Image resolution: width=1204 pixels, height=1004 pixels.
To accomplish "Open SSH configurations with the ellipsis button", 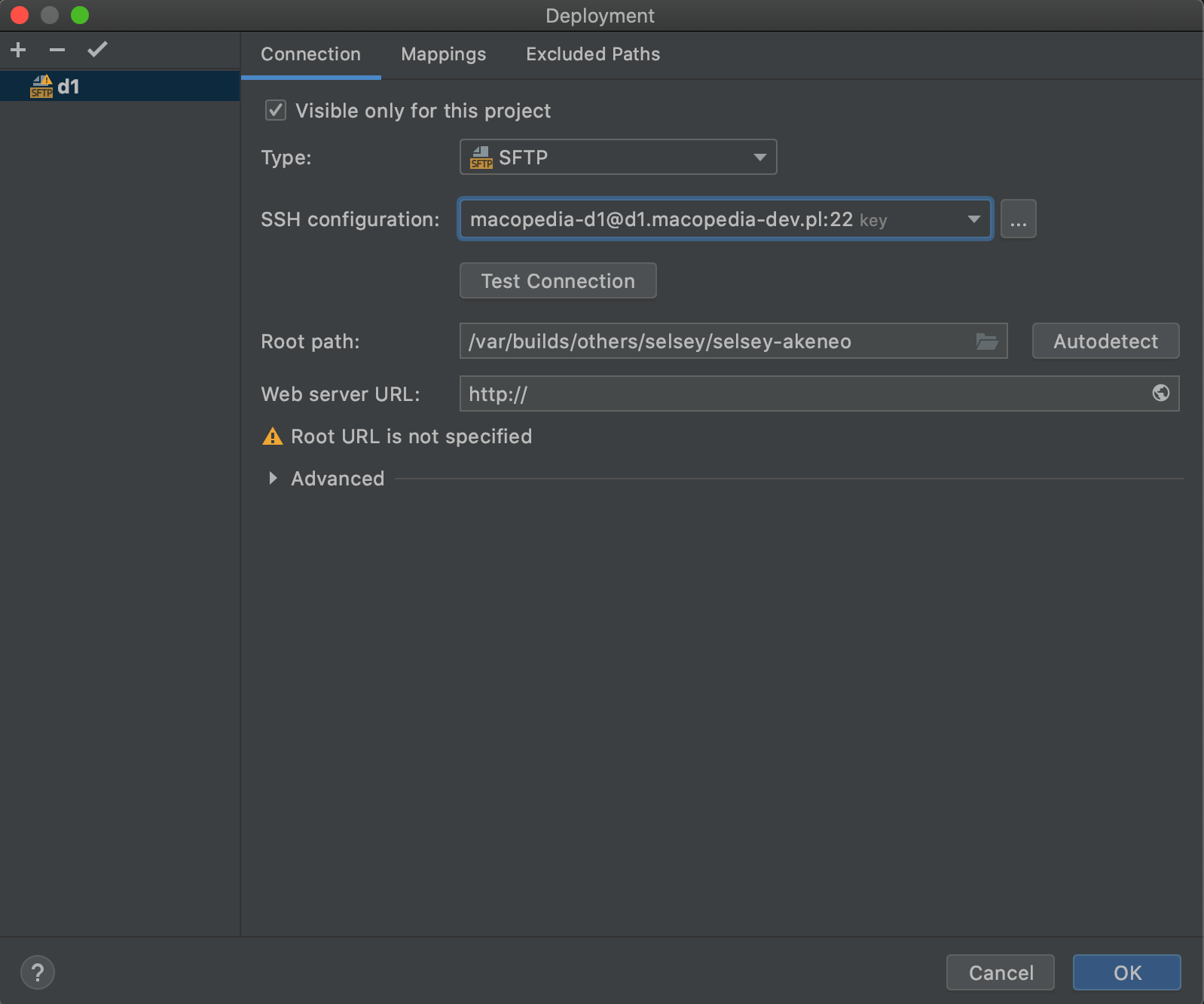I will [1018, 219].
